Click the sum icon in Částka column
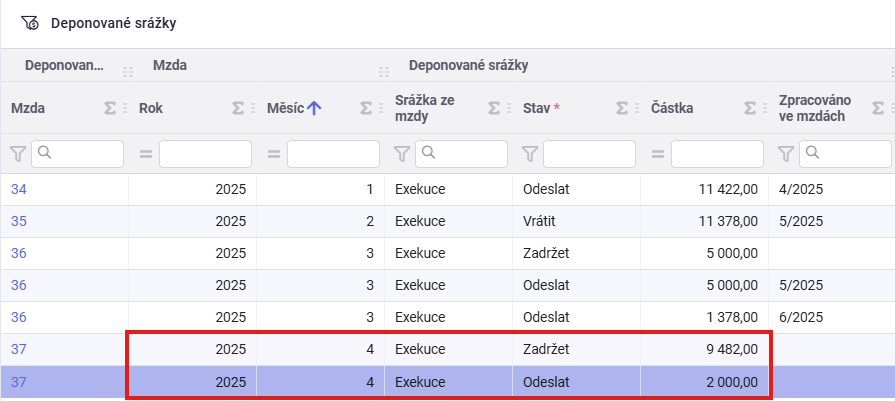Screen dimensions: 895x401 coord(751,108)
